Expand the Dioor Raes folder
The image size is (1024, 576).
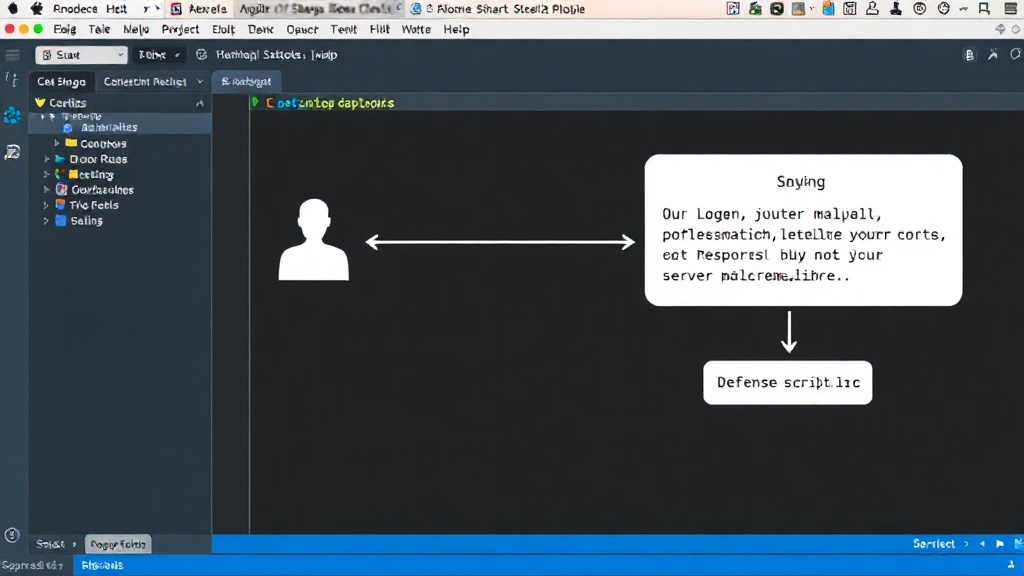(46, 159)
